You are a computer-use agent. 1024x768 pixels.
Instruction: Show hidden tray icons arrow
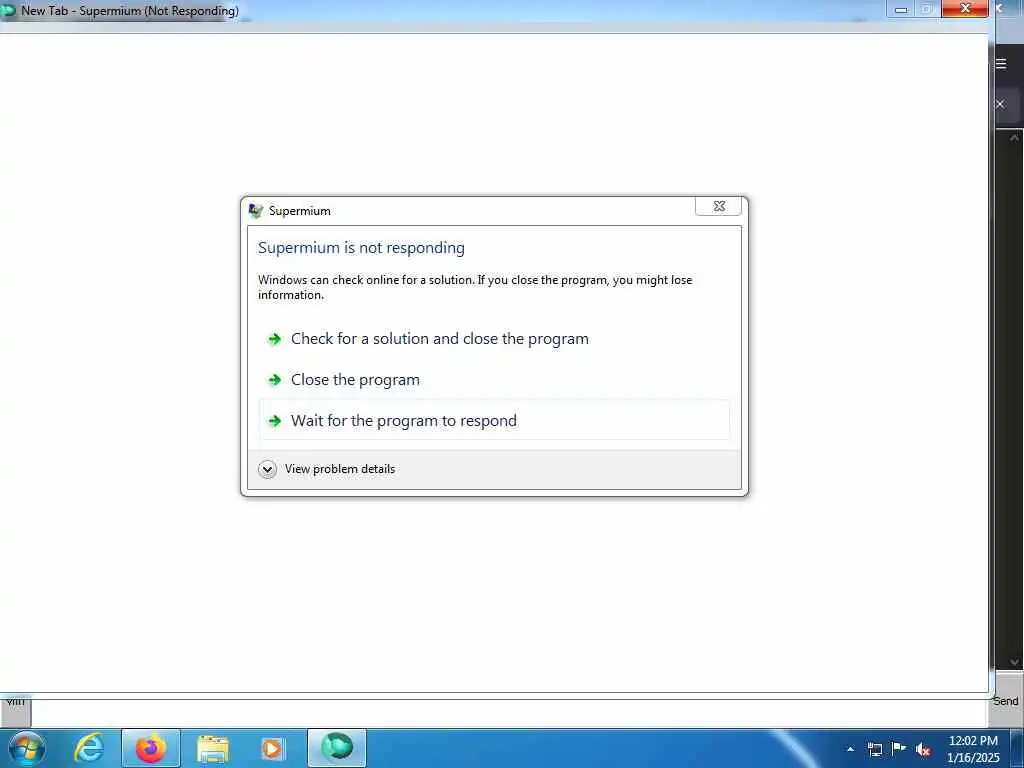click(850, 749)
